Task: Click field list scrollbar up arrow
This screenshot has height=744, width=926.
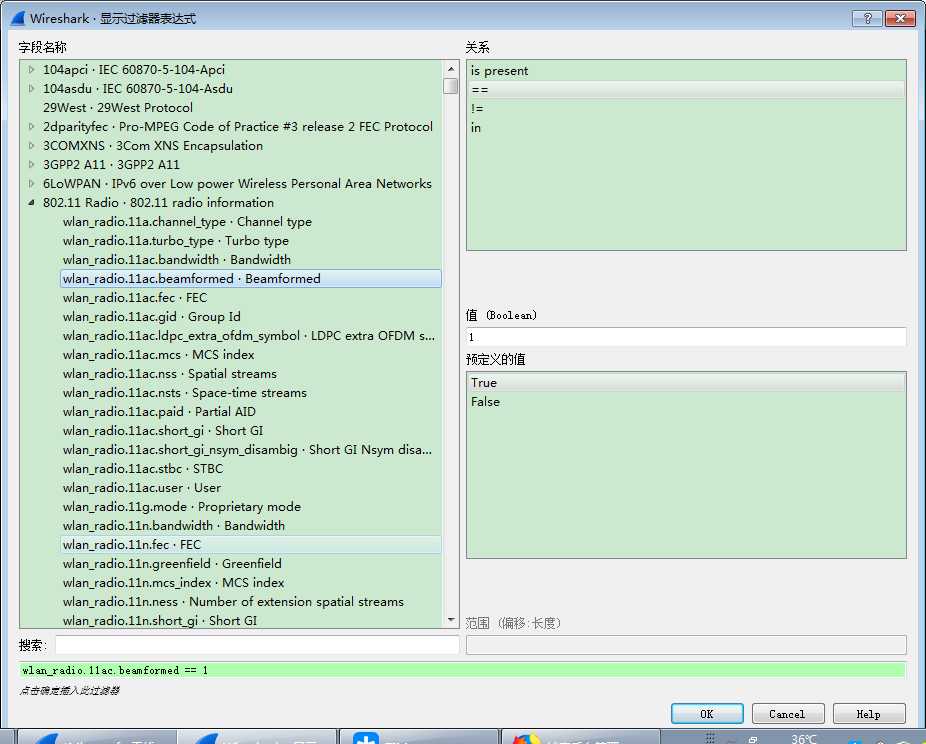Action: pos(451,69)
